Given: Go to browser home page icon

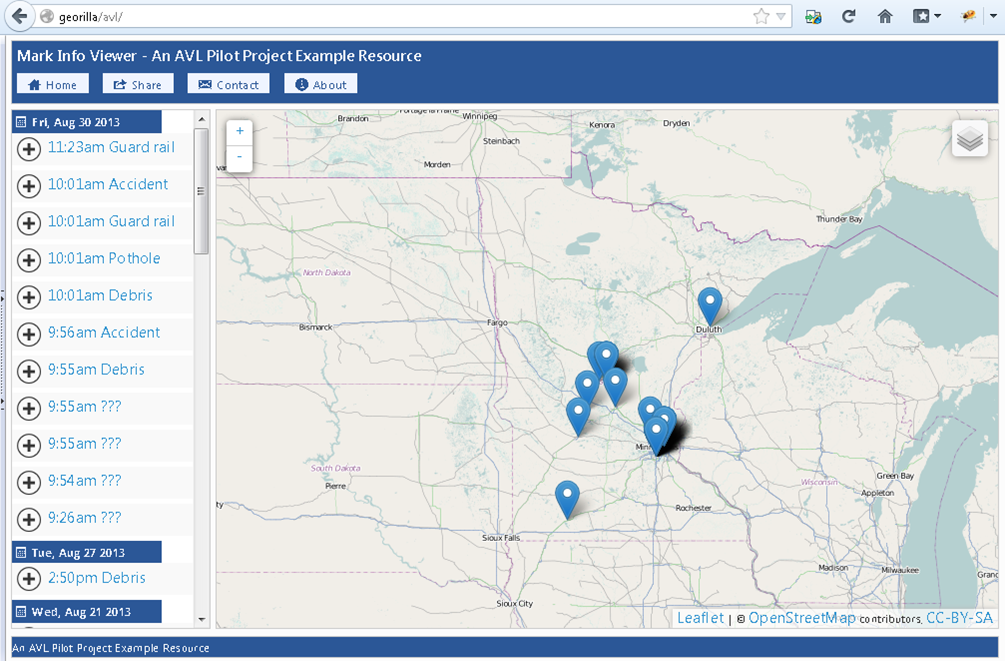Looking at the screenshot, I should pos(884,17).
